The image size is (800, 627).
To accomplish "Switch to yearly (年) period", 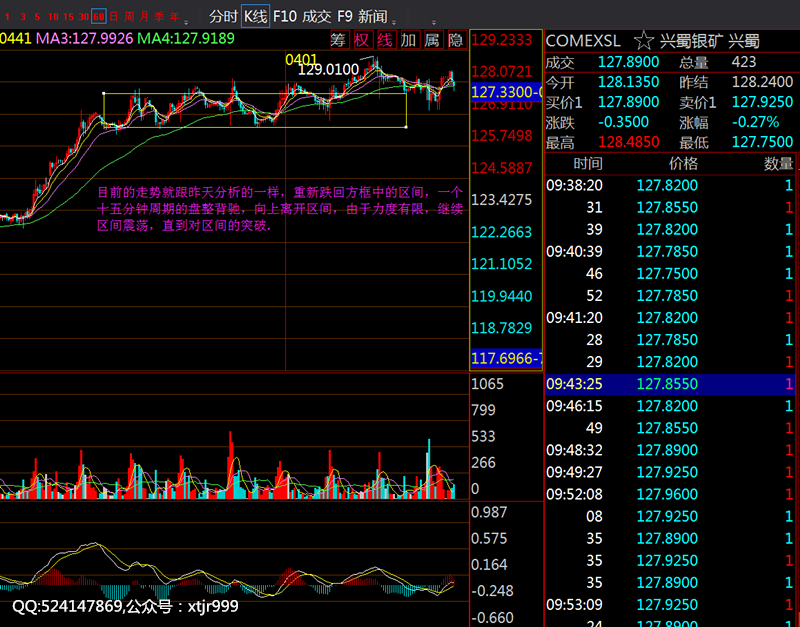I will tap(175, 17).
